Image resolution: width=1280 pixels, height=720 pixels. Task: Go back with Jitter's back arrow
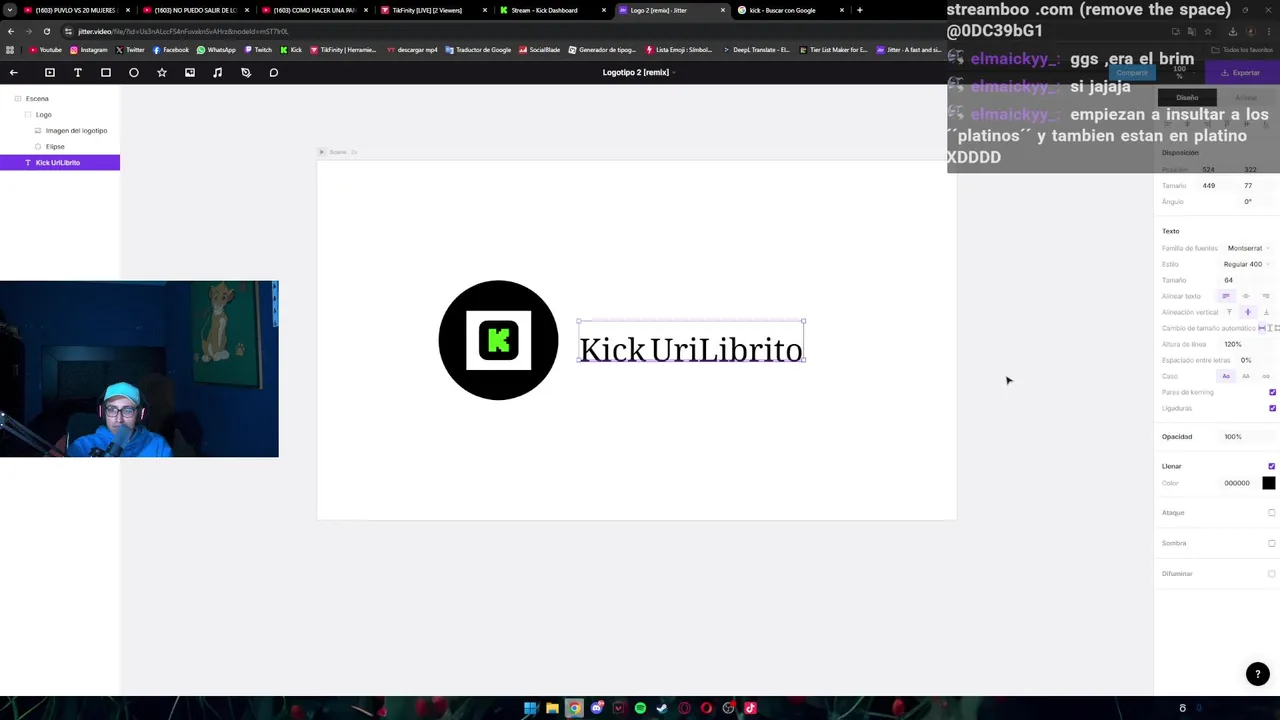(13, 72)
